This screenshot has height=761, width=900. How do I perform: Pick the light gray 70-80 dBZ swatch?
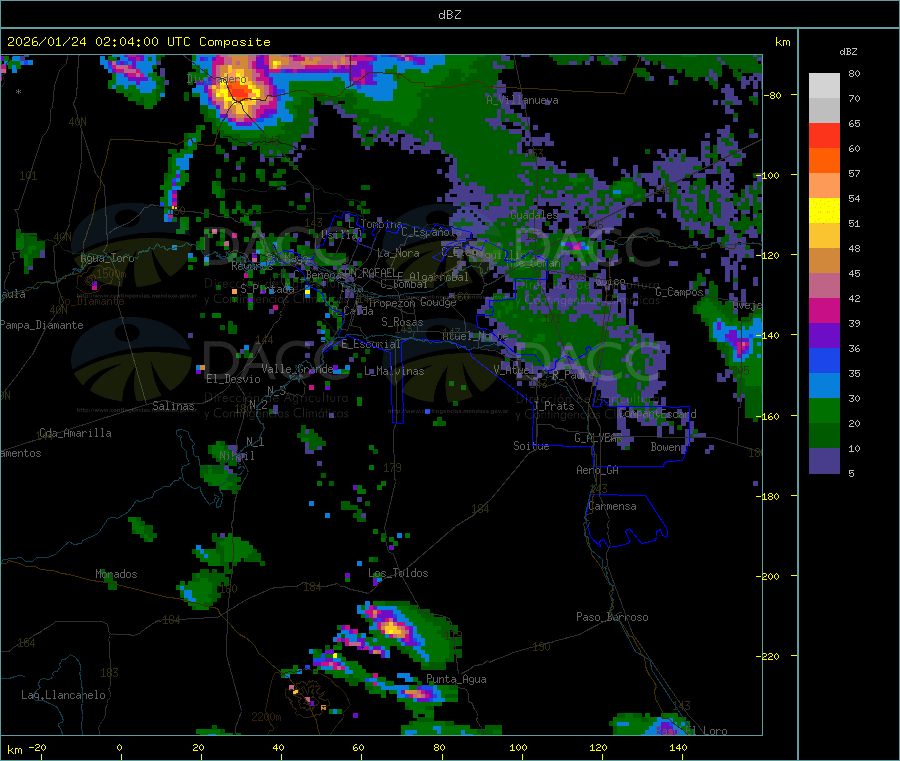click(x=824, y=86)
